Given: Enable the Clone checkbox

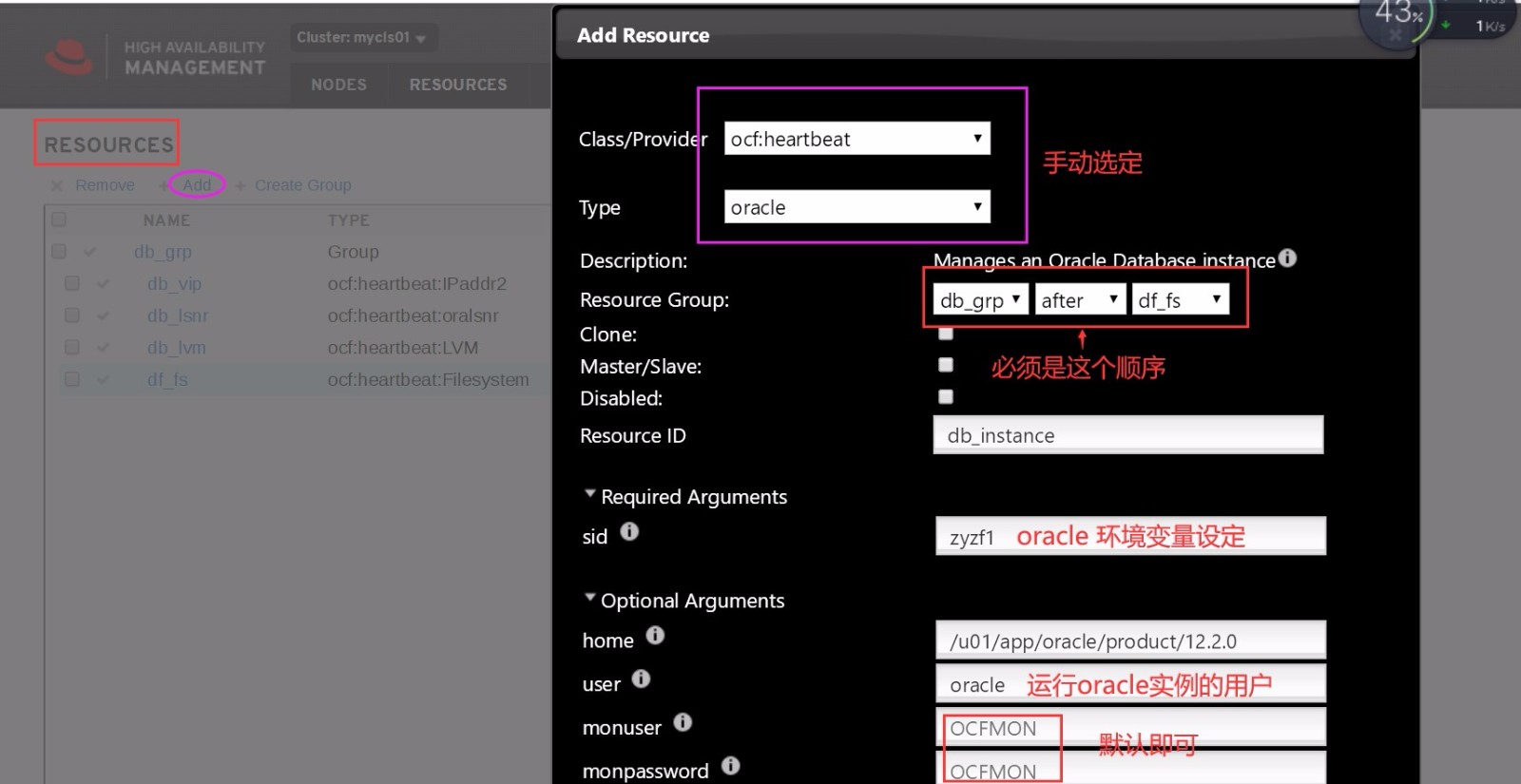Looking at the screenshot, I should click(945, 334).
